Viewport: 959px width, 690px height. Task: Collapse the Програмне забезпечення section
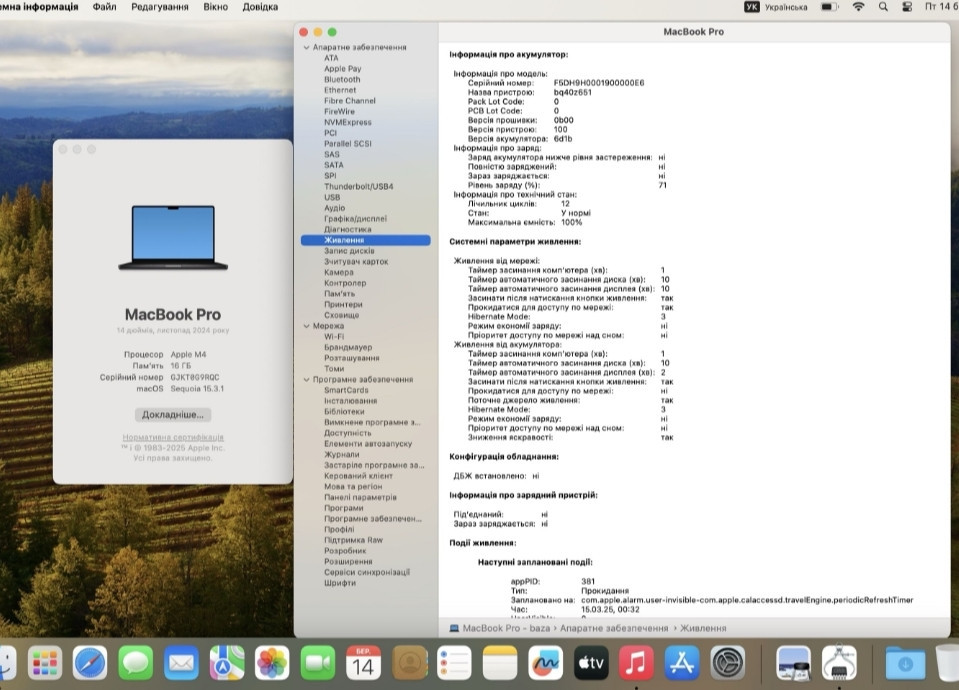pyautogui.click(x=307, y=380)
